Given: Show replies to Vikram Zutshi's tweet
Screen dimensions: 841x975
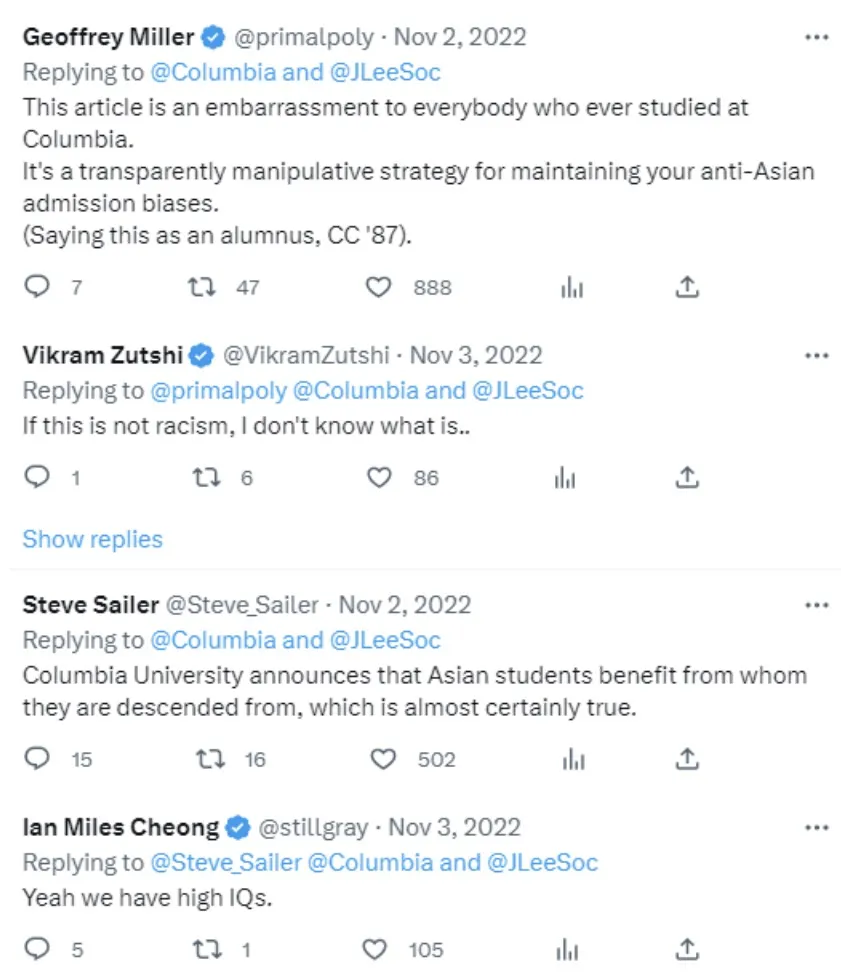Looking at the screenshot, I should 92,539.
